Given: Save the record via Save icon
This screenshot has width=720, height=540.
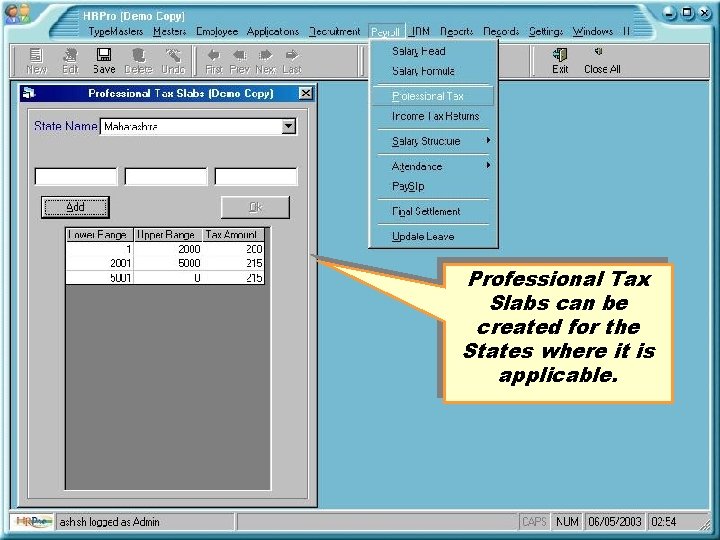Looking at the screenshot, I should tap(104, 61).
